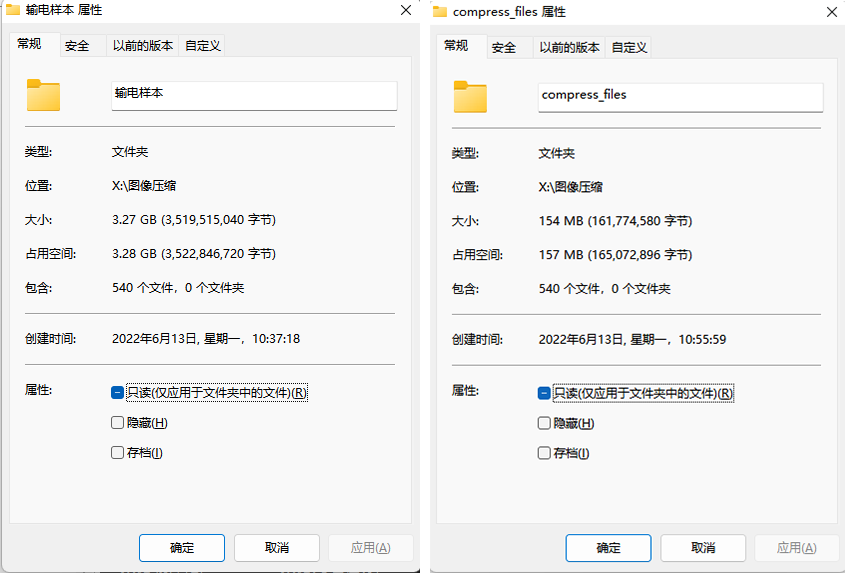Click the title bar folder icon of compress_files 属性
The image size is (845, 573).
pyautogui.click(x=440, y=12)
